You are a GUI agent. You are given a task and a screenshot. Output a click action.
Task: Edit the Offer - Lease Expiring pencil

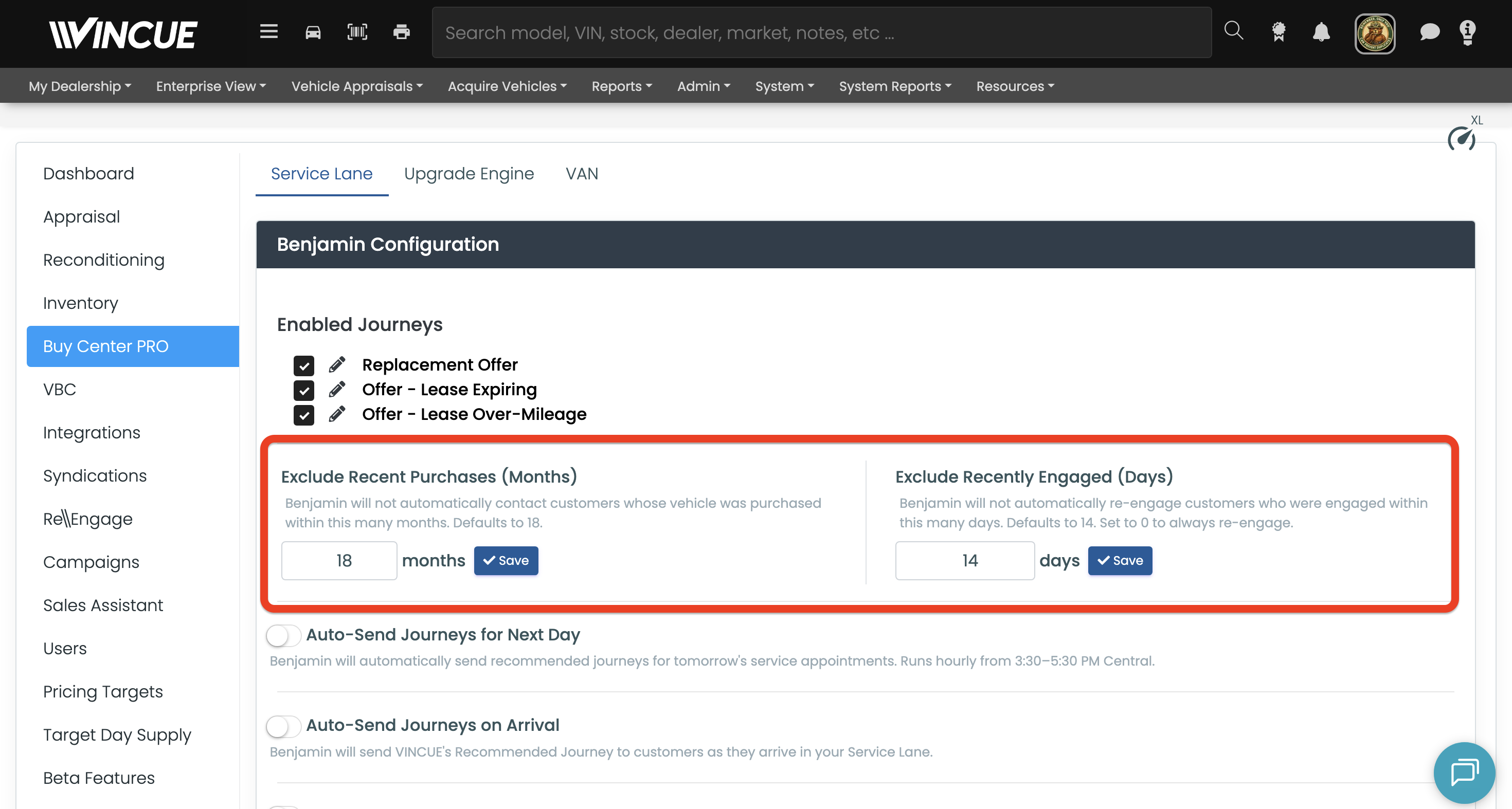(337, 390)
